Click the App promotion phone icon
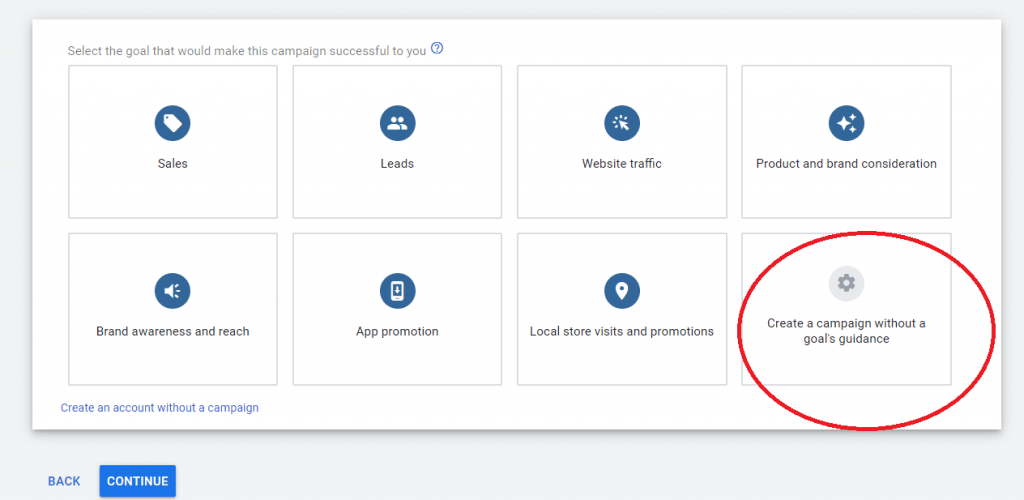The image size is (1024, 500). [397, 291]
